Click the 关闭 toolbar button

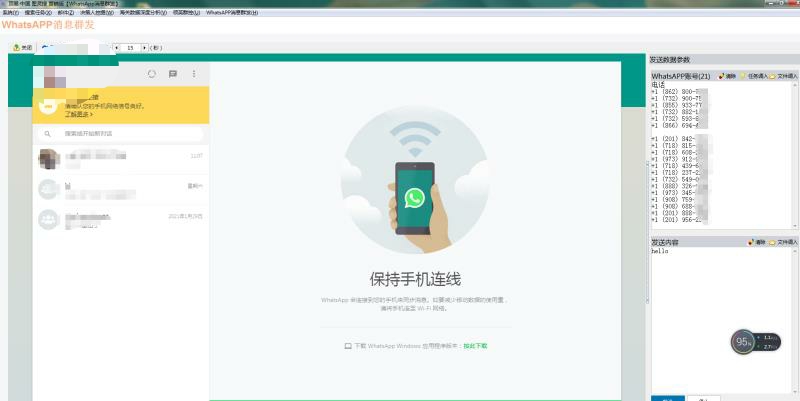point(22,47)
